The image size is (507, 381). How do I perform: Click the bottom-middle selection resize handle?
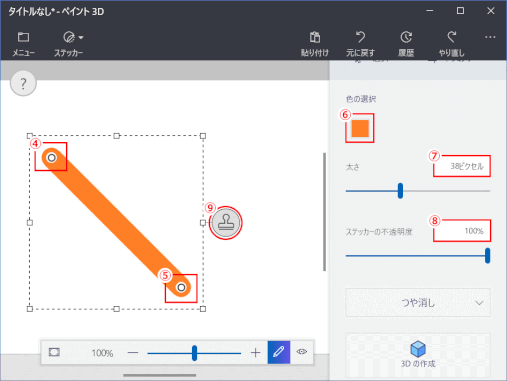[x=116, y=309]
